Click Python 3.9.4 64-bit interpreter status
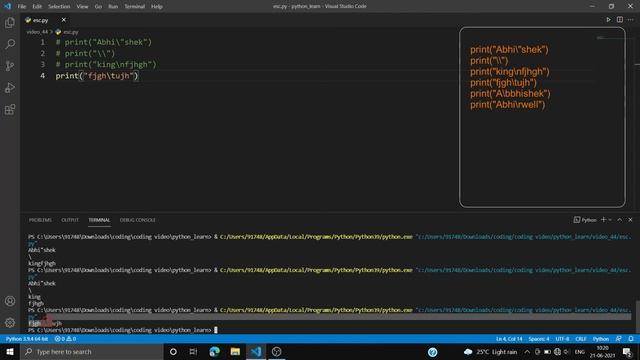The width and height of the screenshot is (640, 360). point(27,339)
